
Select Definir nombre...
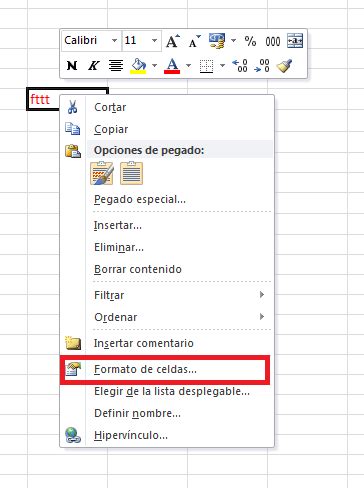point(167,413)
